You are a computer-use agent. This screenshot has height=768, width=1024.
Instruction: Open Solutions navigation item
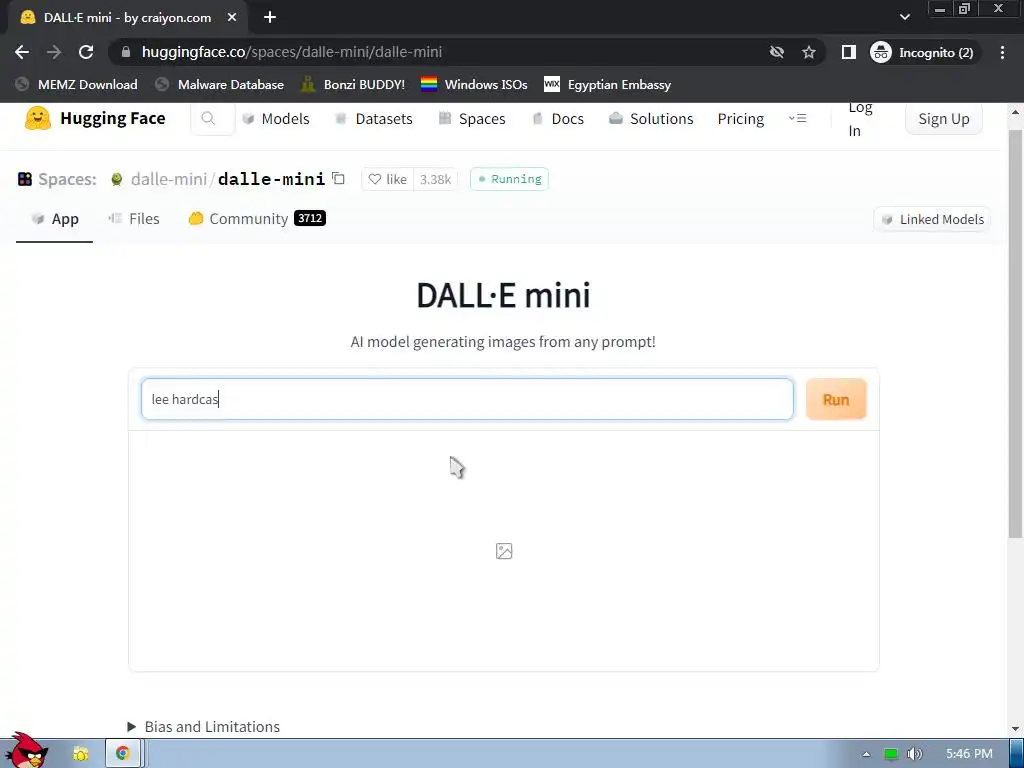tap(651, 119)
